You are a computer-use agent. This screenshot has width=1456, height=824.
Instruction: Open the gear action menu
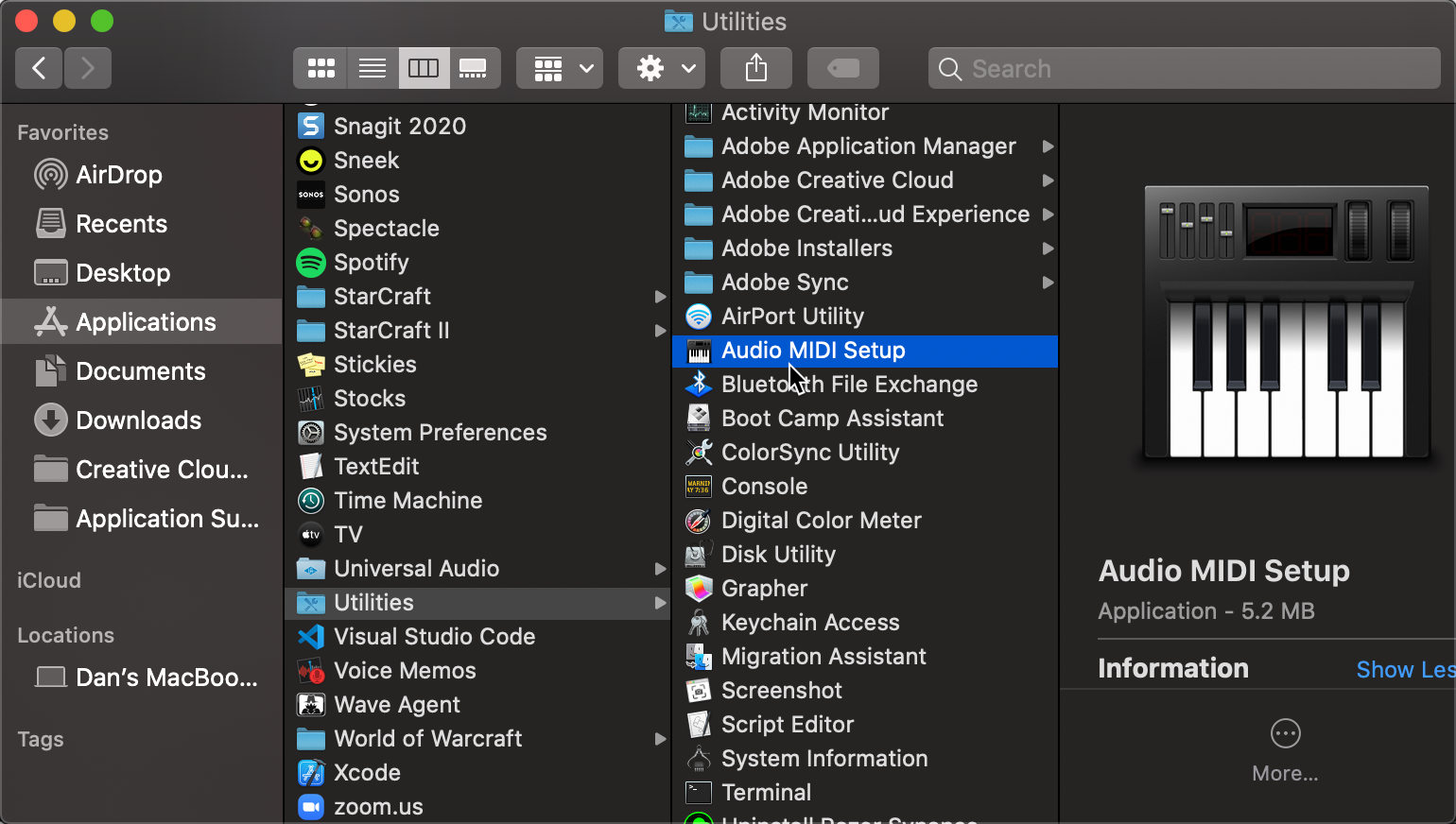pyautogui.click(x=662, y=68)
